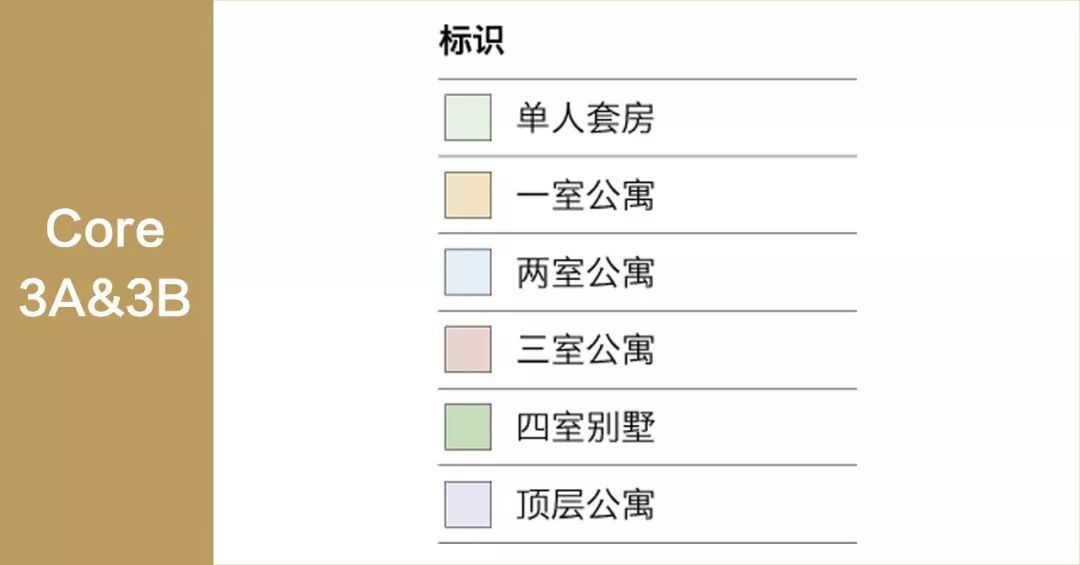The height and width of the screenshot is (565, 1080).
Task: Choose the pink 三室公寓 color swatch
Action: (x=467, y=349)
